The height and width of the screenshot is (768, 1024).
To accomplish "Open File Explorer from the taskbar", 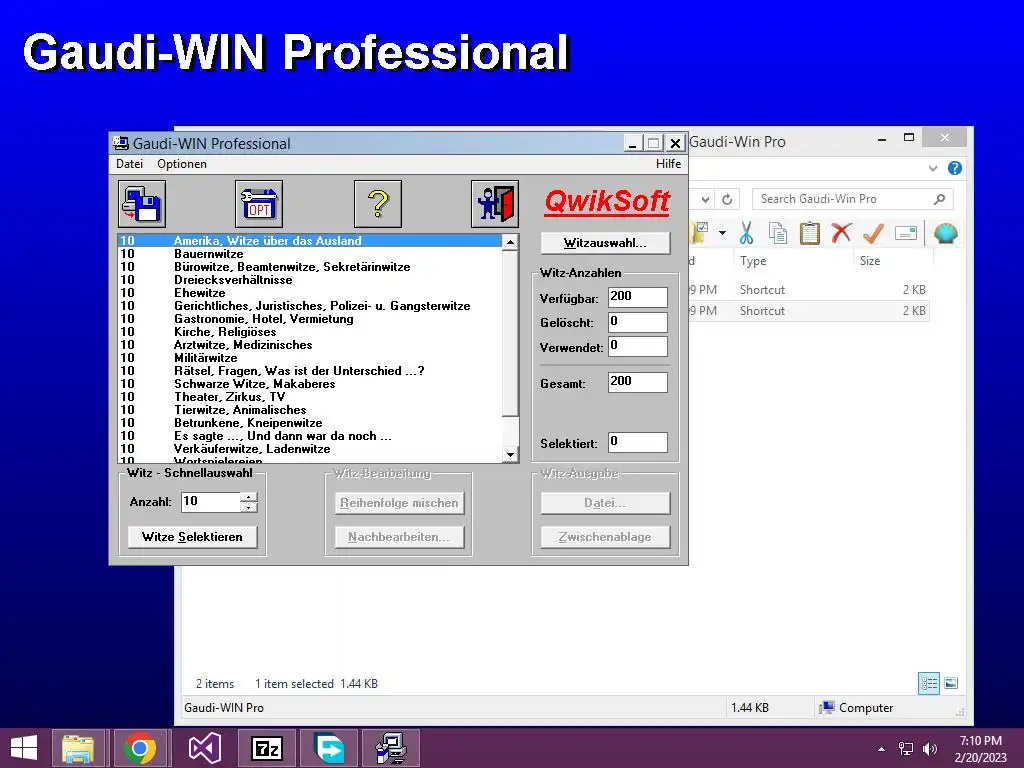I will pos(78,748).
